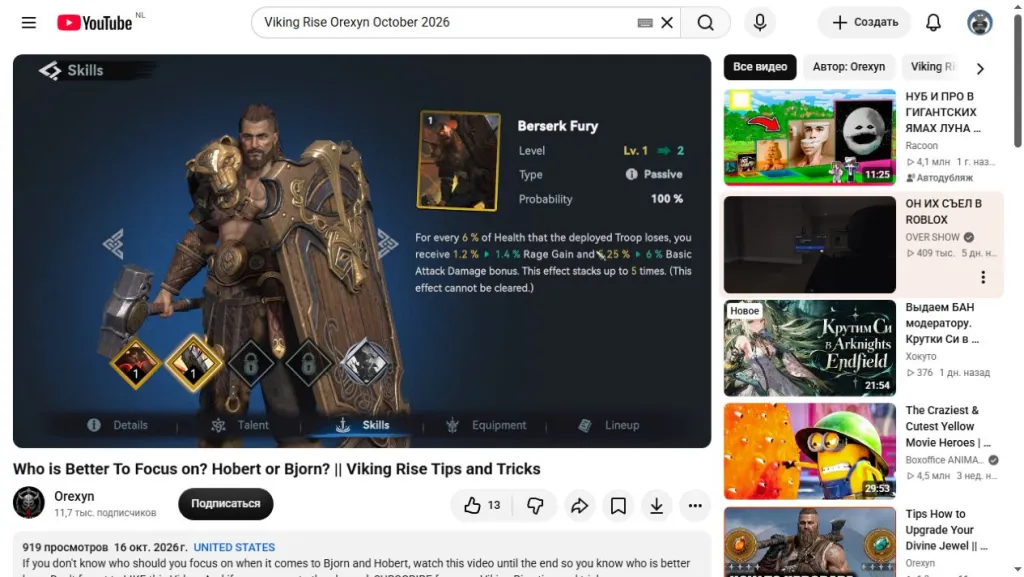Viewport: 1024px width, 577px height.
Task: Open the on-screen keyboard icon in search
Action: coord(645,23)
